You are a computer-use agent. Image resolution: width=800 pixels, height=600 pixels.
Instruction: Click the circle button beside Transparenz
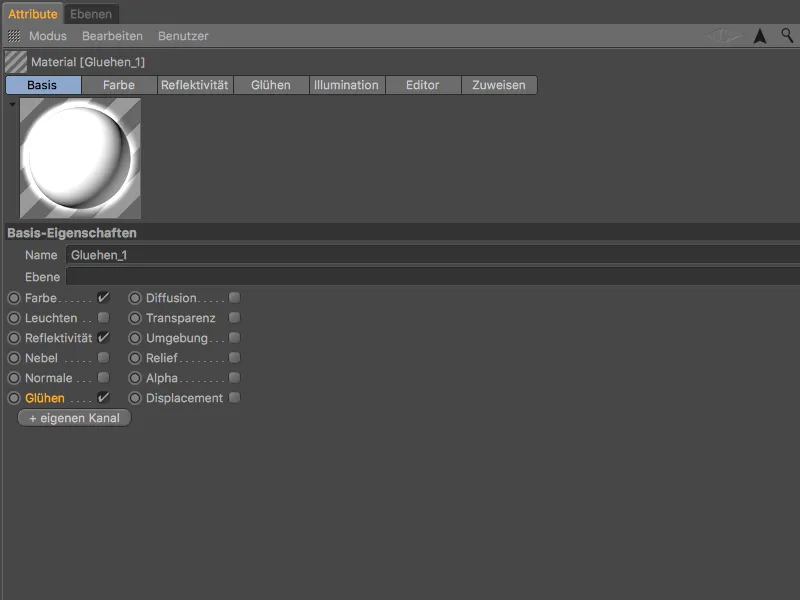click(x=135, y=318)
